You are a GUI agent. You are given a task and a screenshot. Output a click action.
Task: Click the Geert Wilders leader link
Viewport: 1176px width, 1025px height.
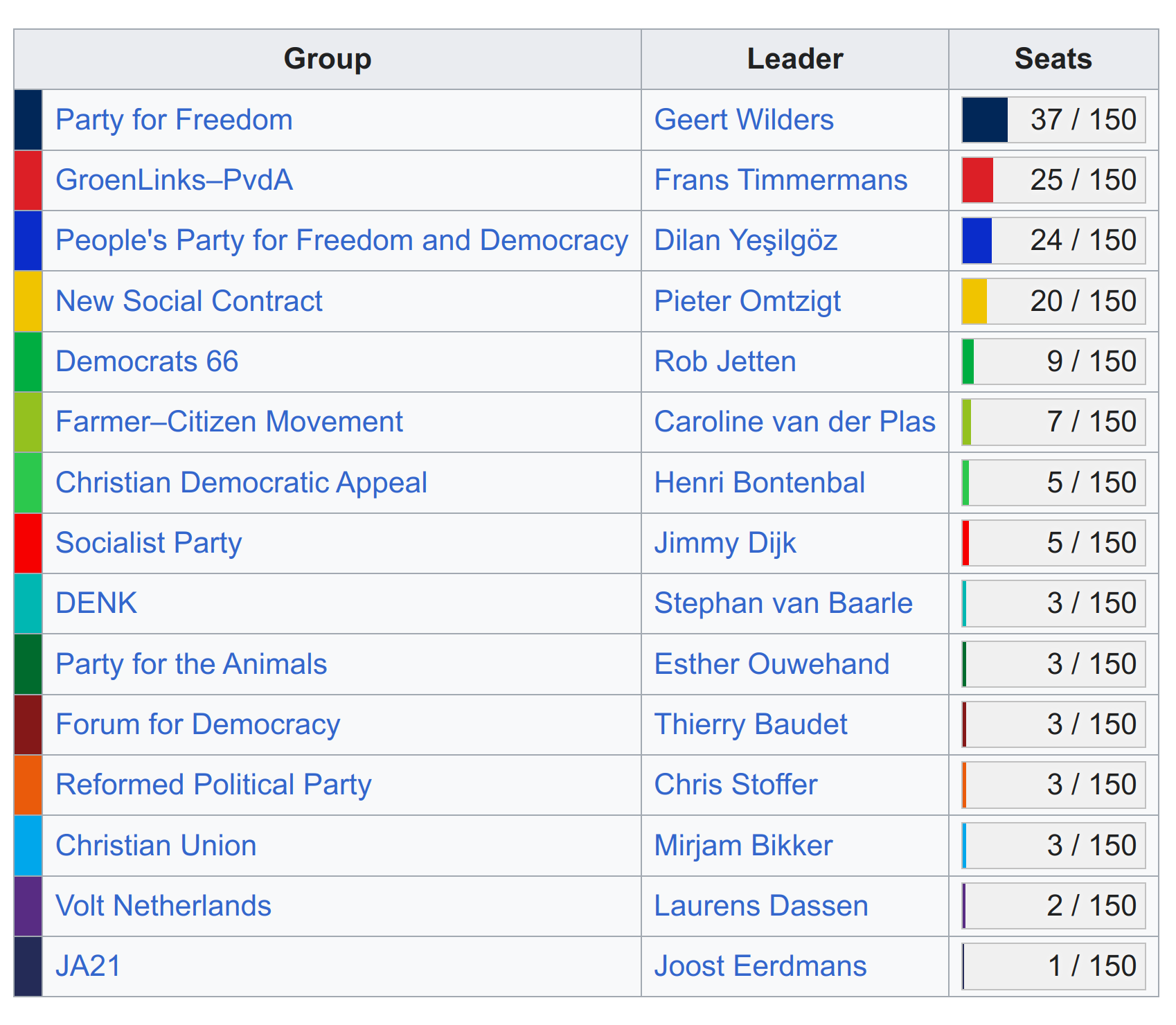[x=743, y=120]
